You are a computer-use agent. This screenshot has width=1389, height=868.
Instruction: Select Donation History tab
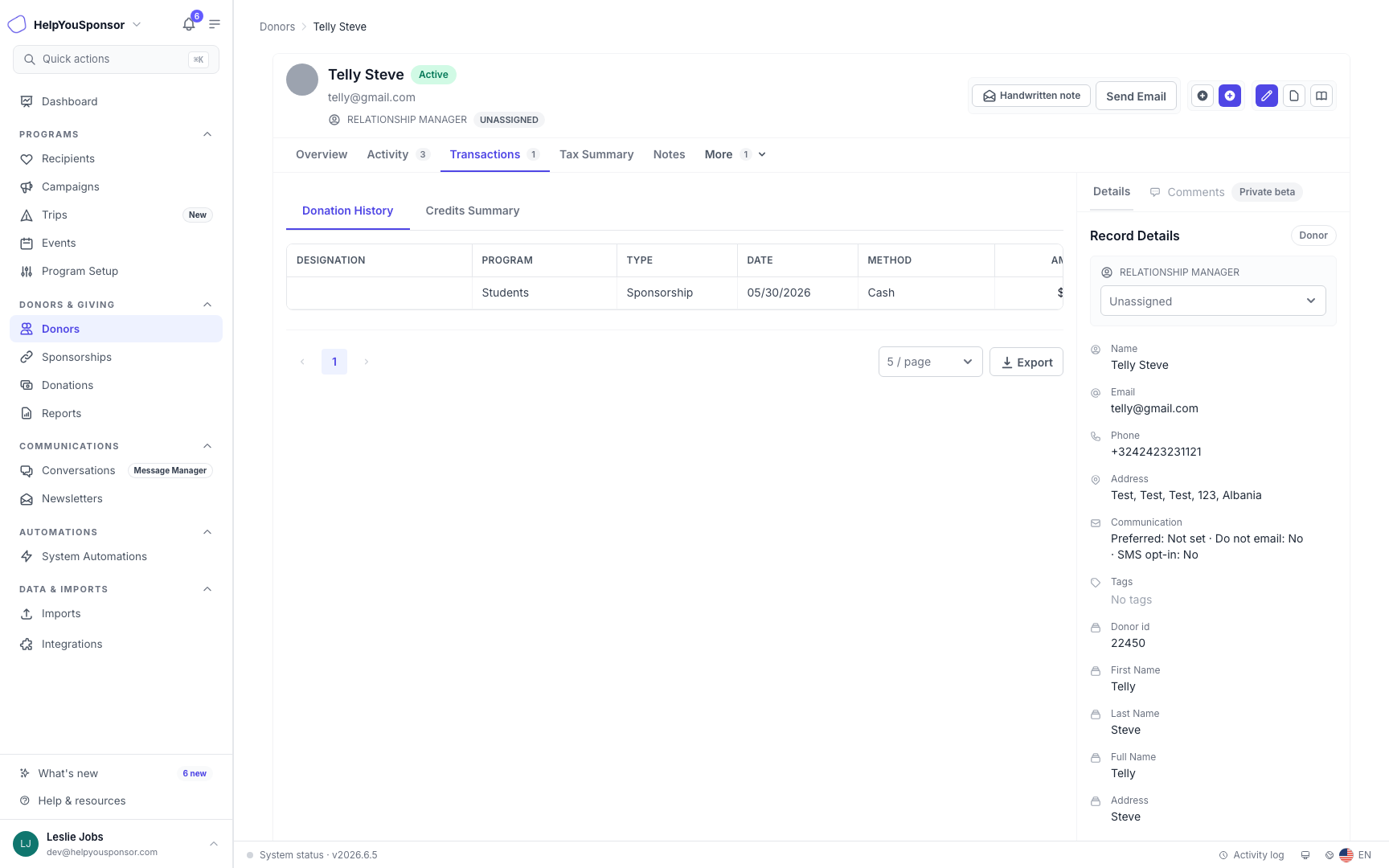347,211
